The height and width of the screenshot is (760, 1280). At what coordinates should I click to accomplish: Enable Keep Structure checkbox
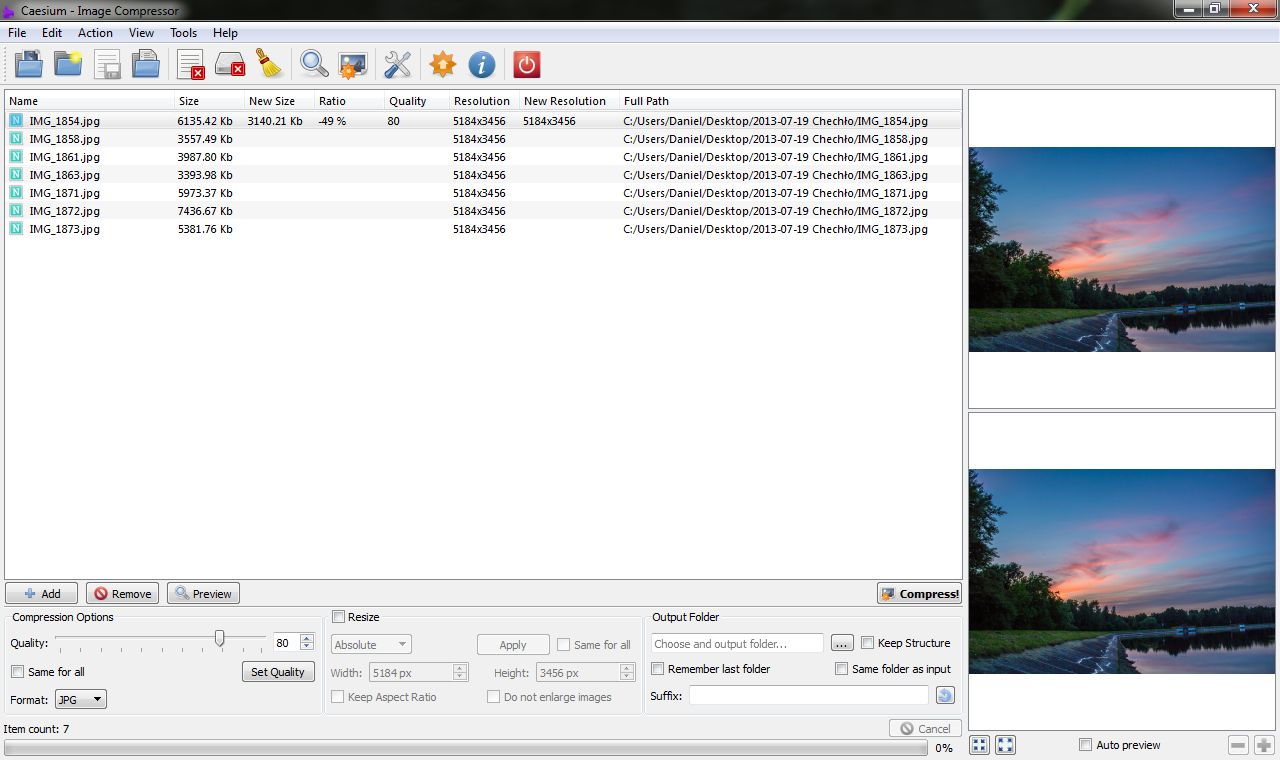pyautogui.click(x=868, y=643)
